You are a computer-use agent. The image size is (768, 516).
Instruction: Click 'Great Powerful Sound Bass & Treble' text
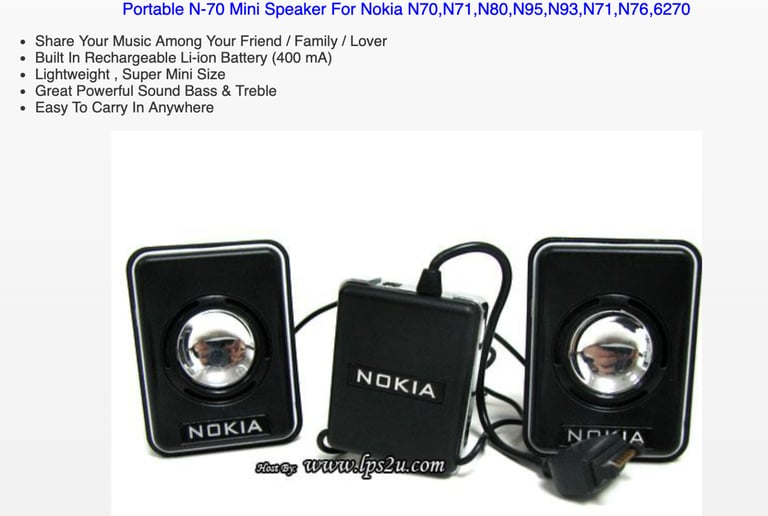coord(156,91)
